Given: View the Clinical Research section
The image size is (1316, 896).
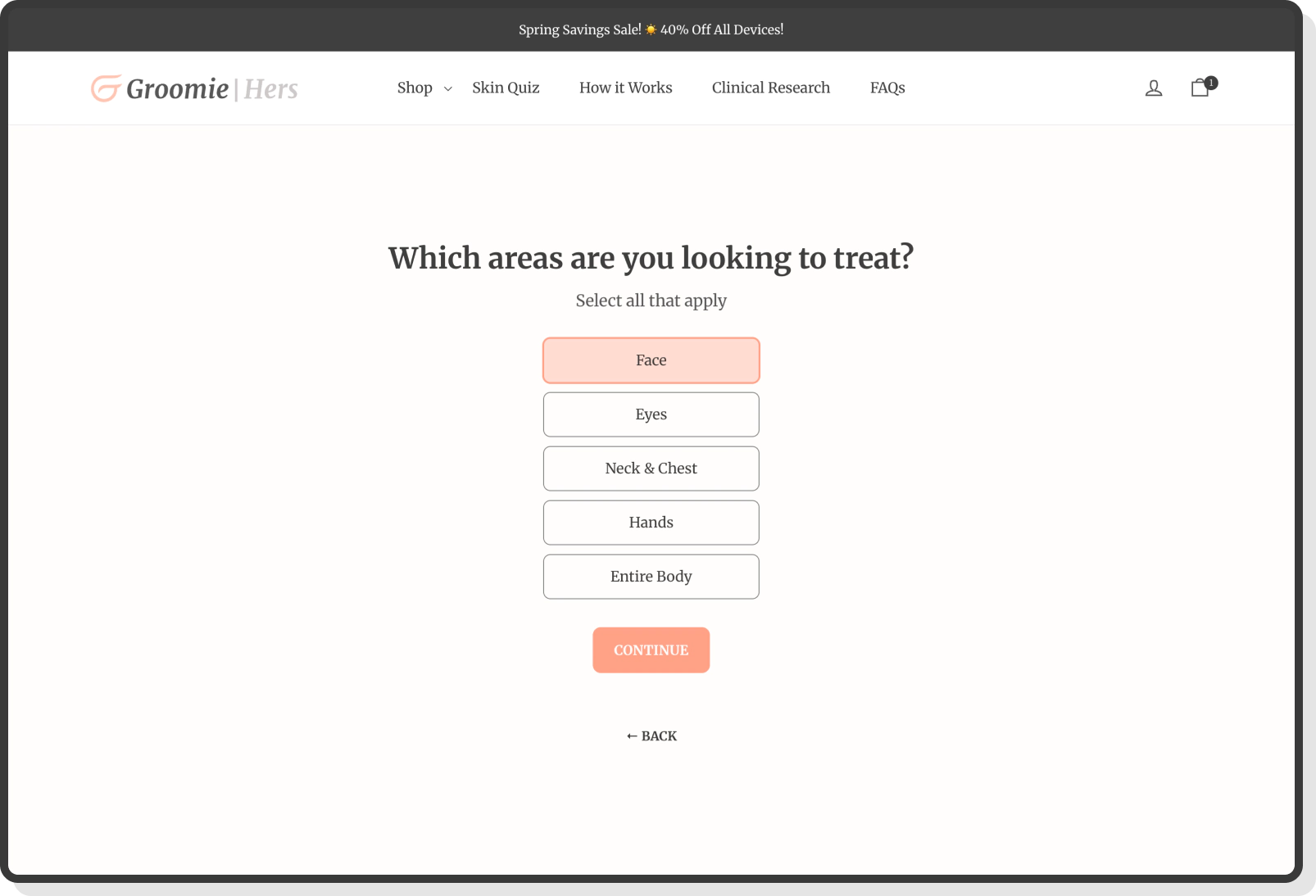Looking at the screenshot, I should point(770,88).
